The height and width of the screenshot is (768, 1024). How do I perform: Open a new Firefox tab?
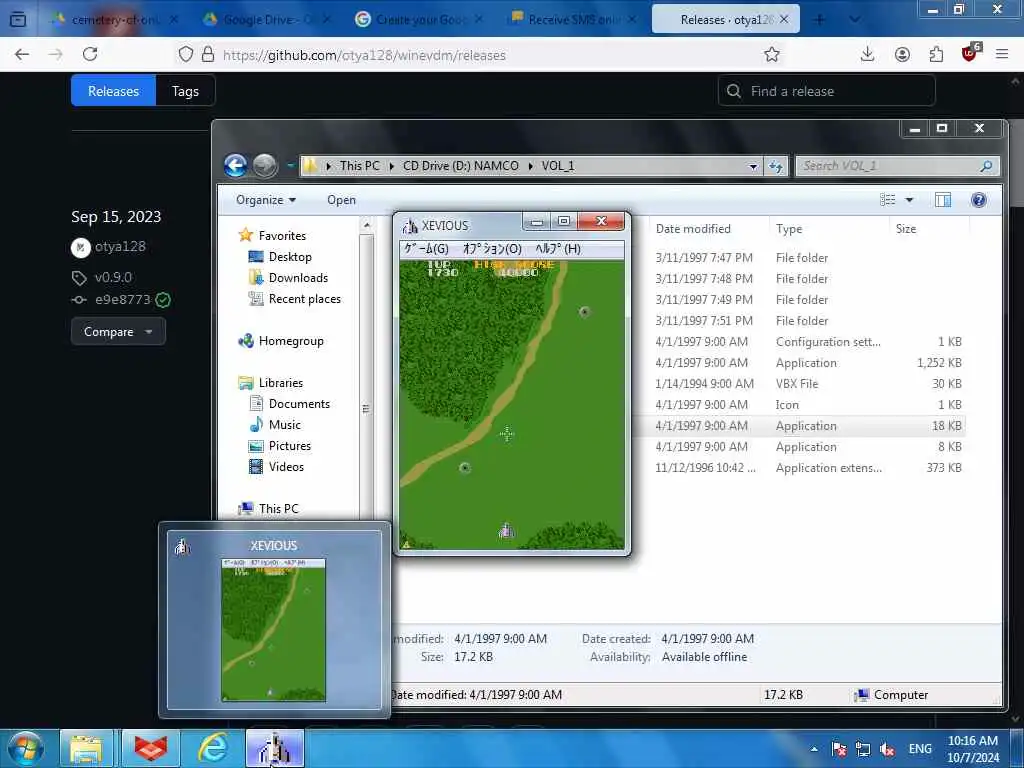(819, 20)
